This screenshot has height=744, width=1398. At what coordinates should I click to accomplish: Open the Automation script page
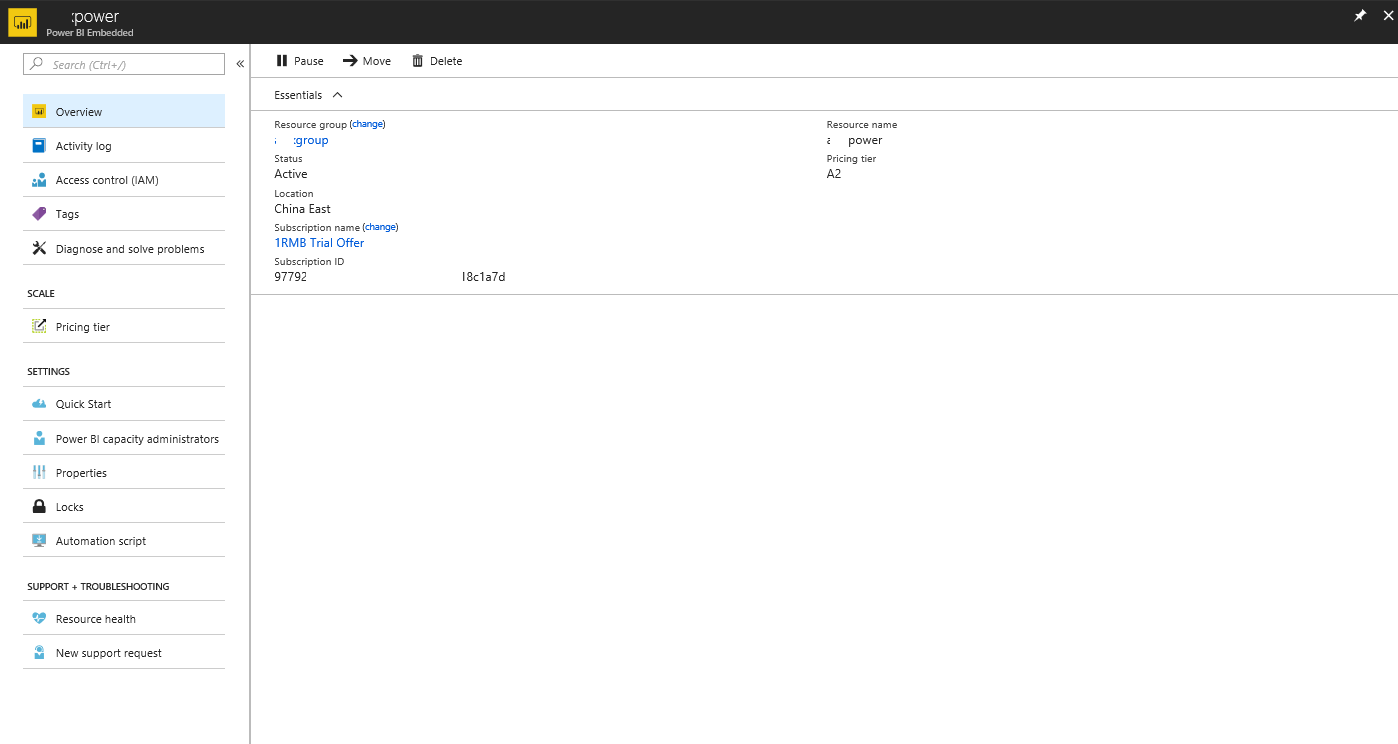(x=100, y=541)
